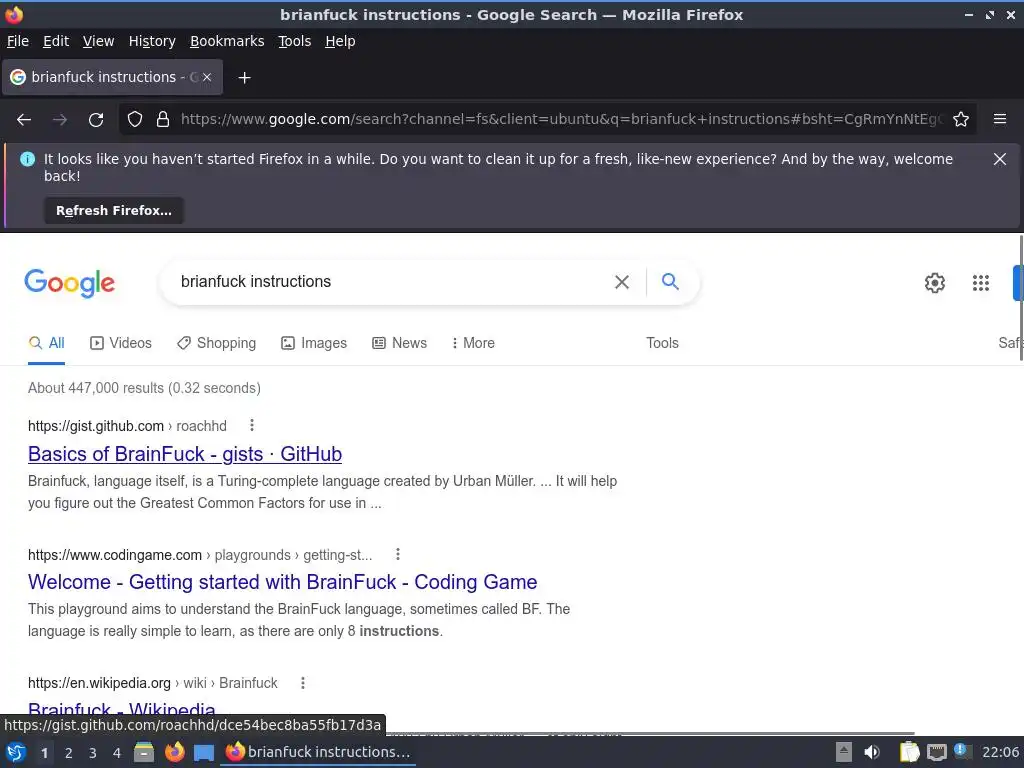
Task: Click the About 447,000 results text
Action: [144, 388]
